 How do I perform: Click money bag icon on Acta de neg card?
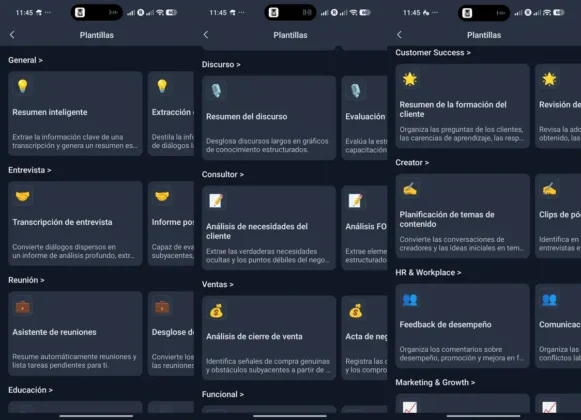(356, 311)
